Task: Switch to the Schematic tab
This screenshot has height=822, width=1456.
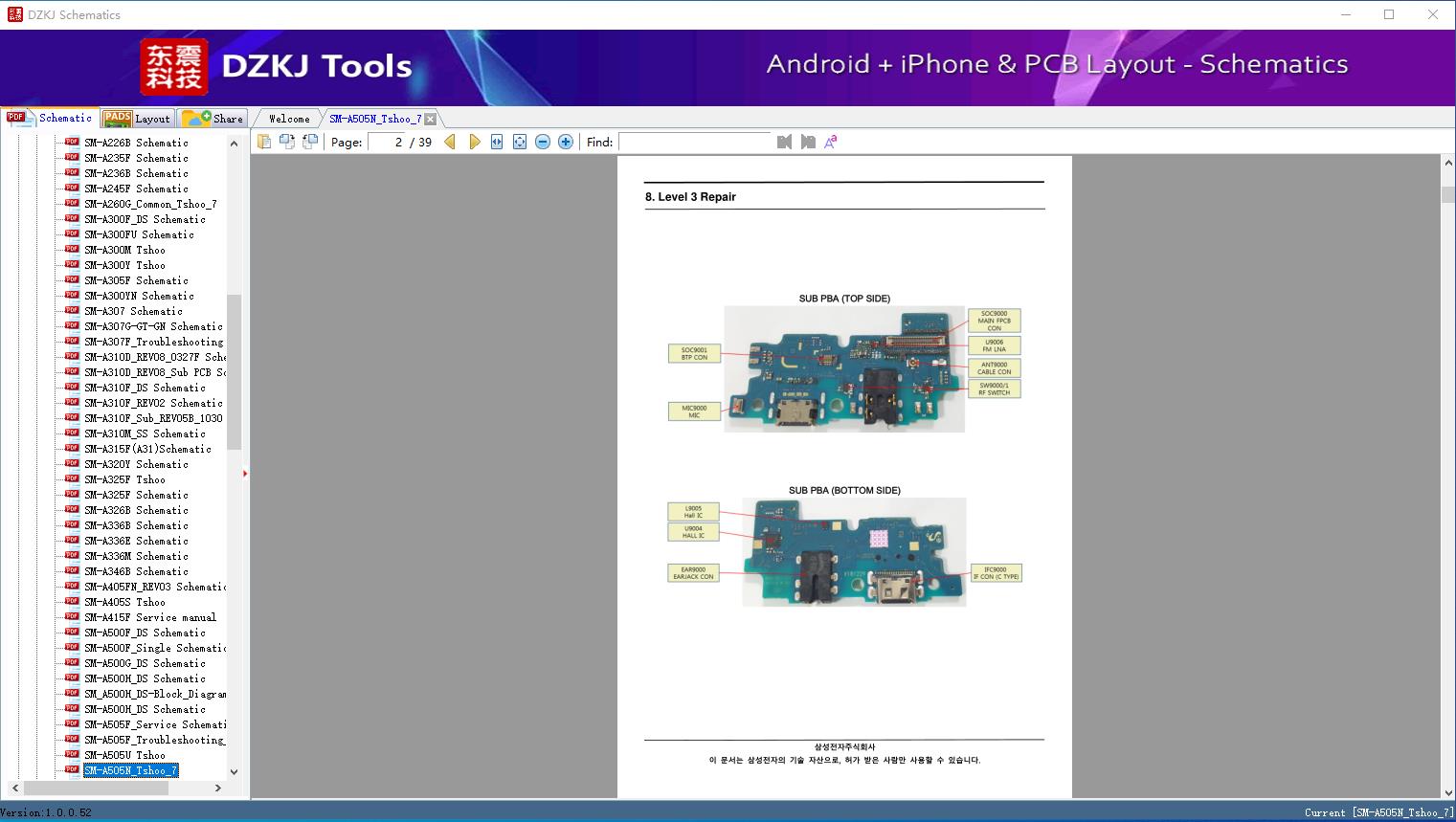Action: click(x=50, y=118)
